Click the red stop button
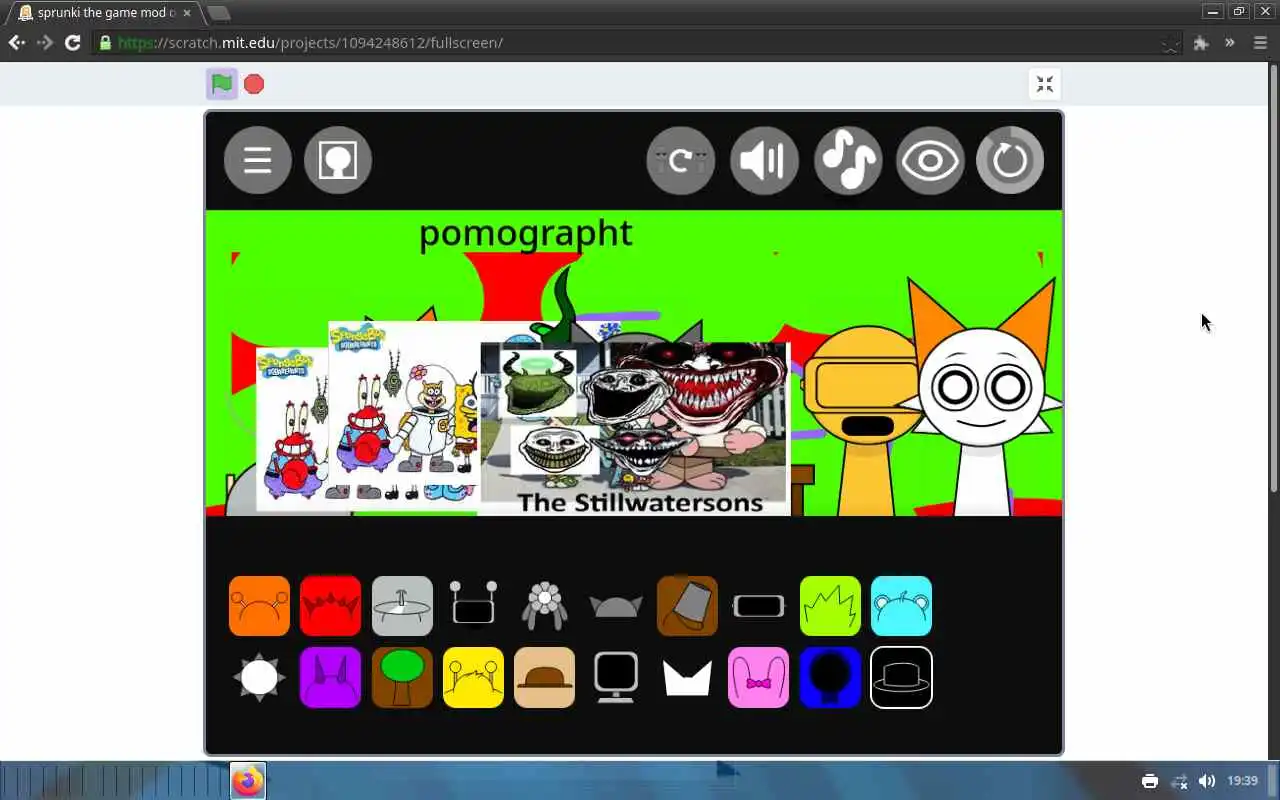The height and width of the screenshot is (800, 1280). pos(254,84)
